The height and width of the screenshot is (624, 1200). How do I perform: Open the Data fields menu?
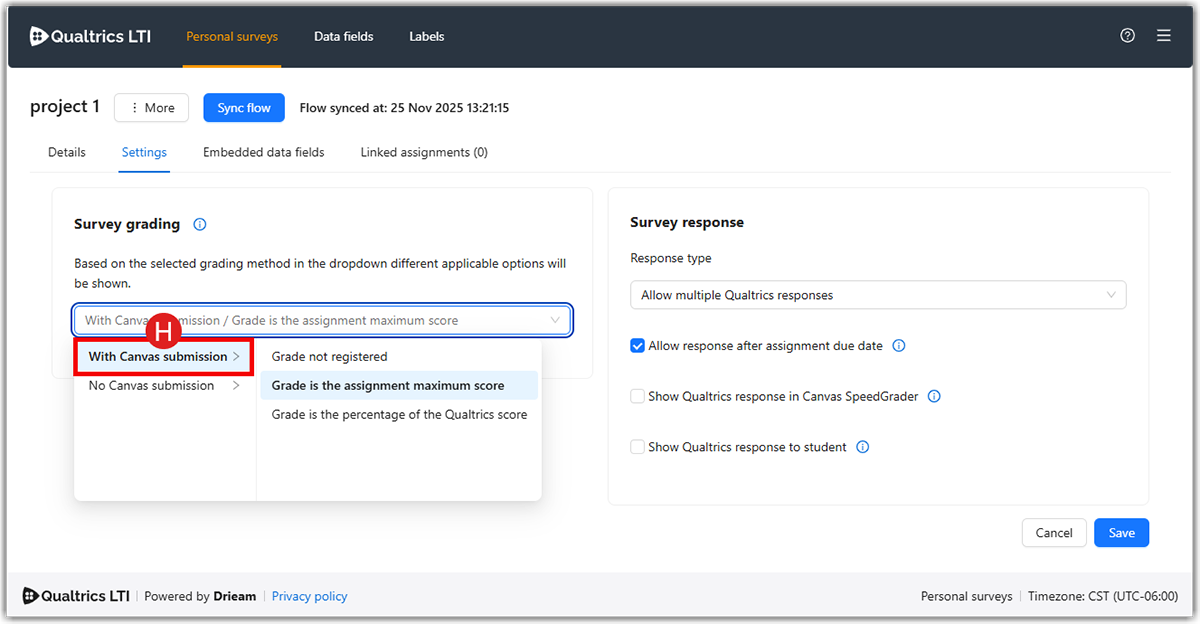[343, 37]
